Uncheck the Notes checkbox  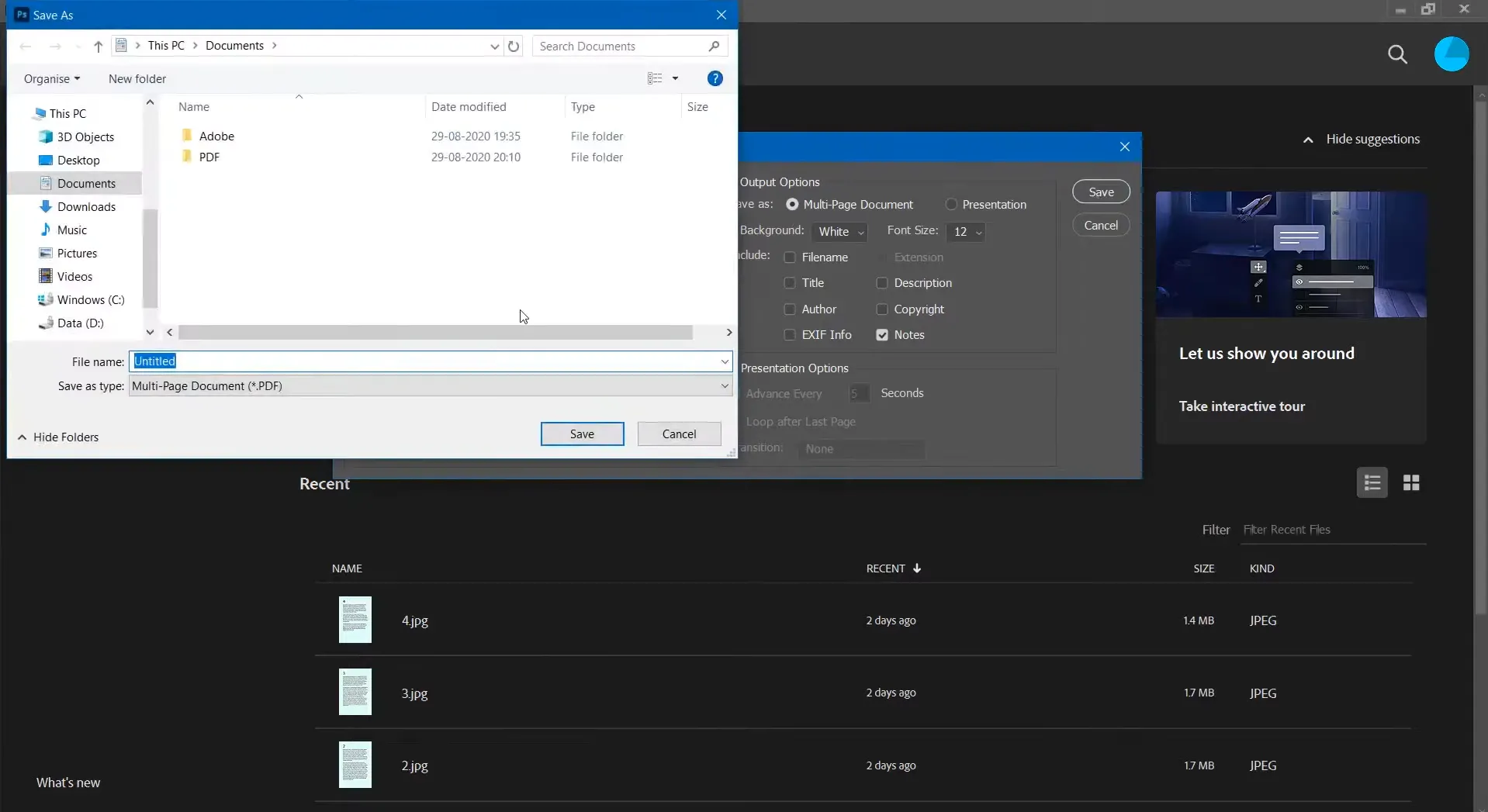click(882, 335)
